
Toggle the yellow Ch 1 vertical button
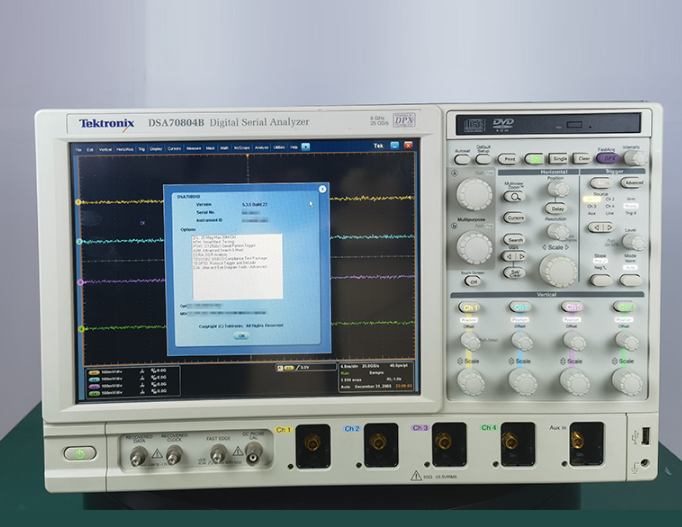[x=469, y=307]
